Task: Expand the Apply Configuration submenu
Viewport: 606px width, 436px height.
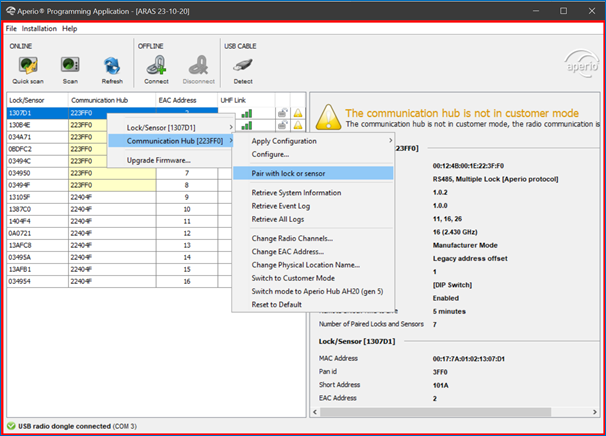Action: tap(313, 141)
